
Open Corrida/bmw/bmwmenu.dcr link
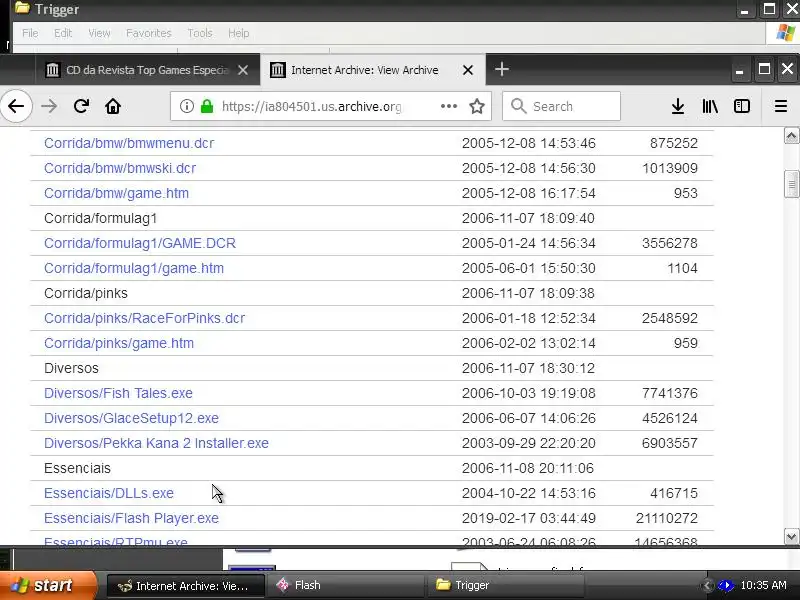pyautogui.click(x=129, y=143)
